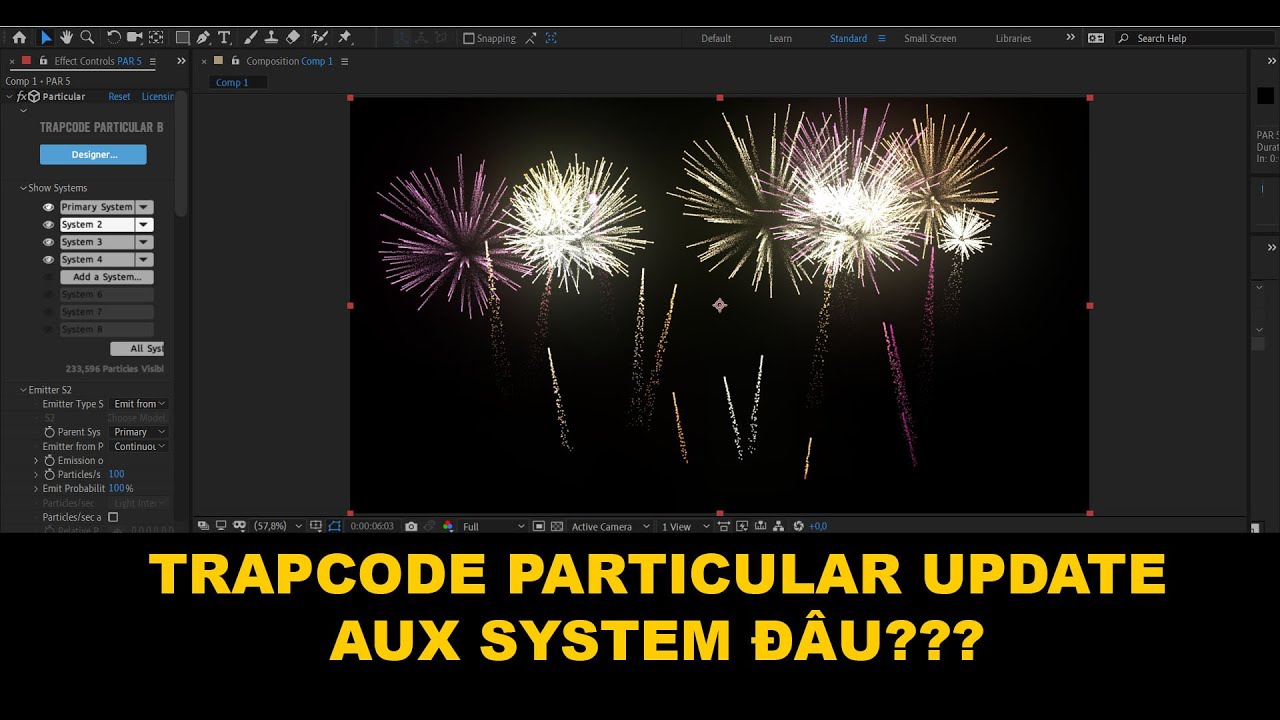This screenshot has height=720, width=1280.
Task: Select the Unified Camera tool
Action: [135, 38]
